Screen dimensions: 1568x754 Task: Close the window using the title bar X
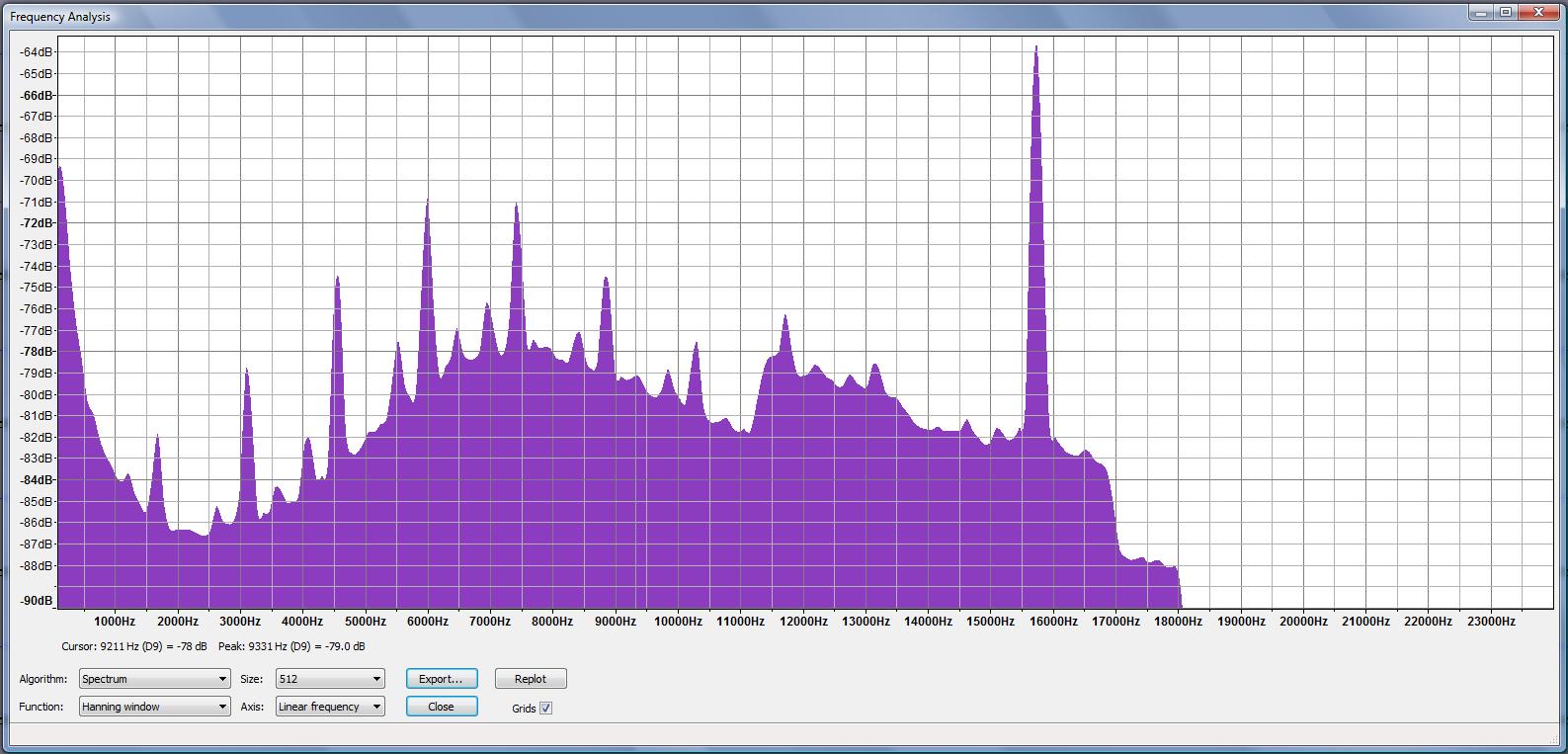coord(1539,13)
